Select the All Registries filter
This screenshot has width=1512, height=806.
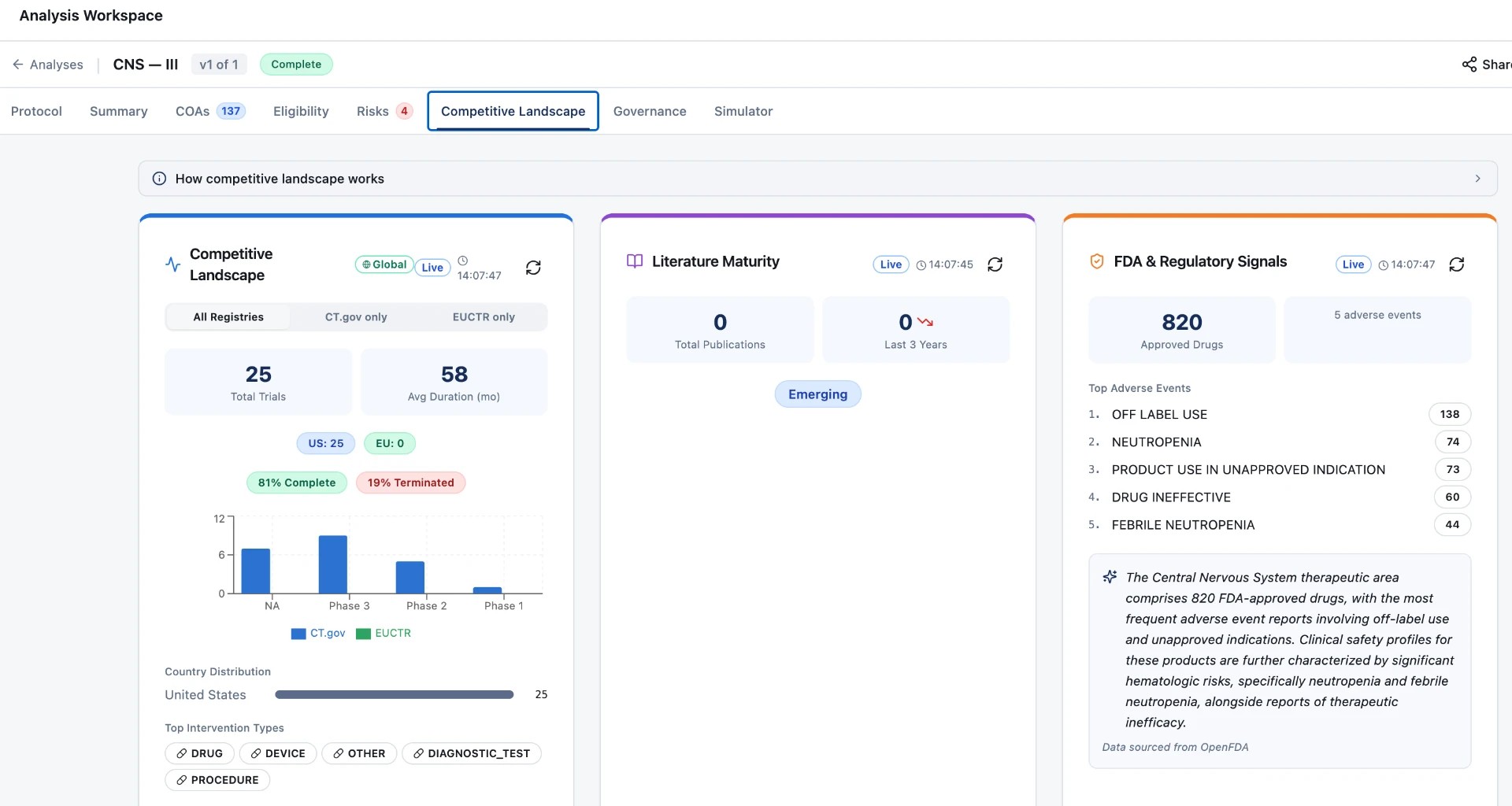228,317
